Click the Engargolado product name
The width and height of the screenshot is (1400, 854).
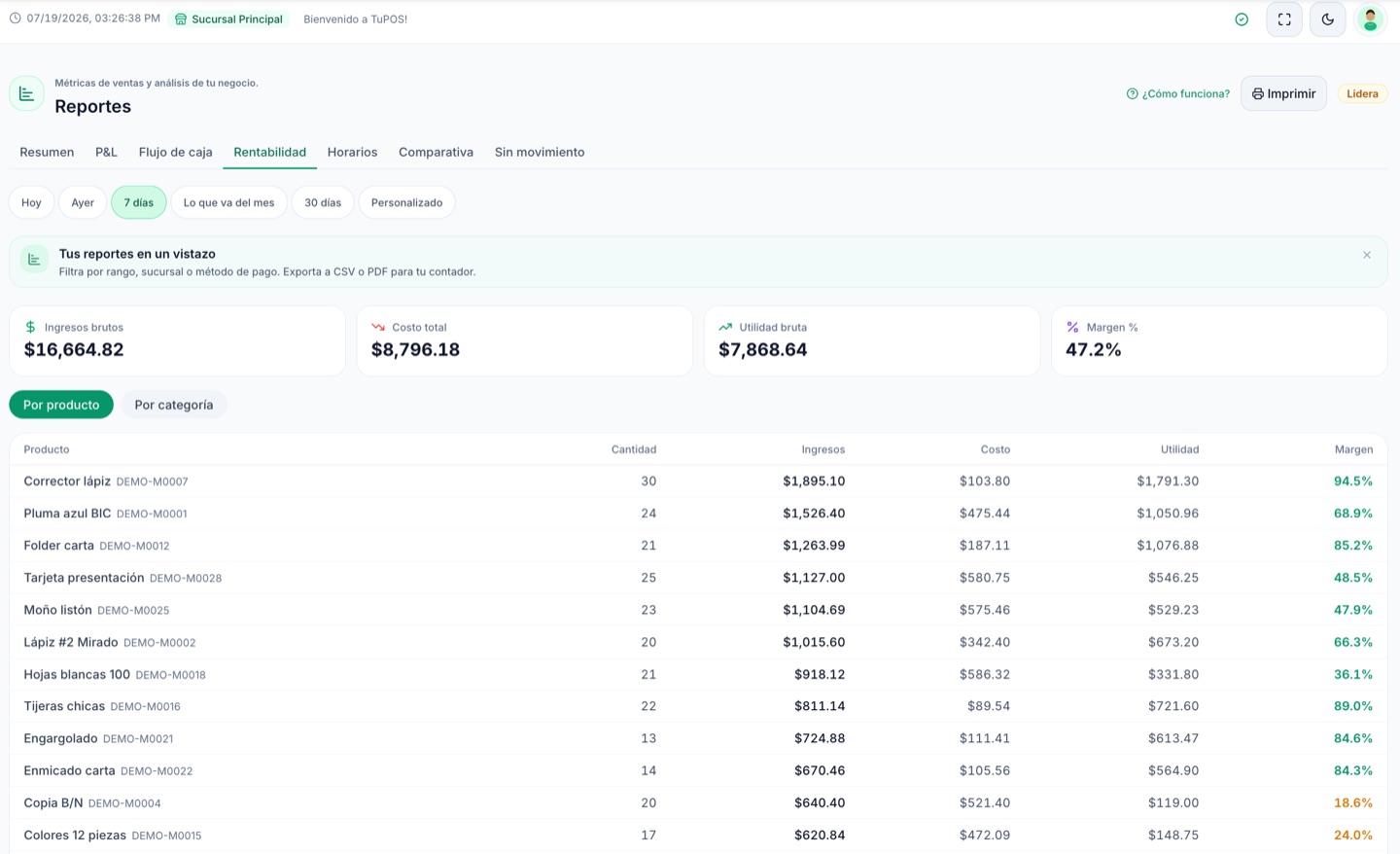point(60,738)
